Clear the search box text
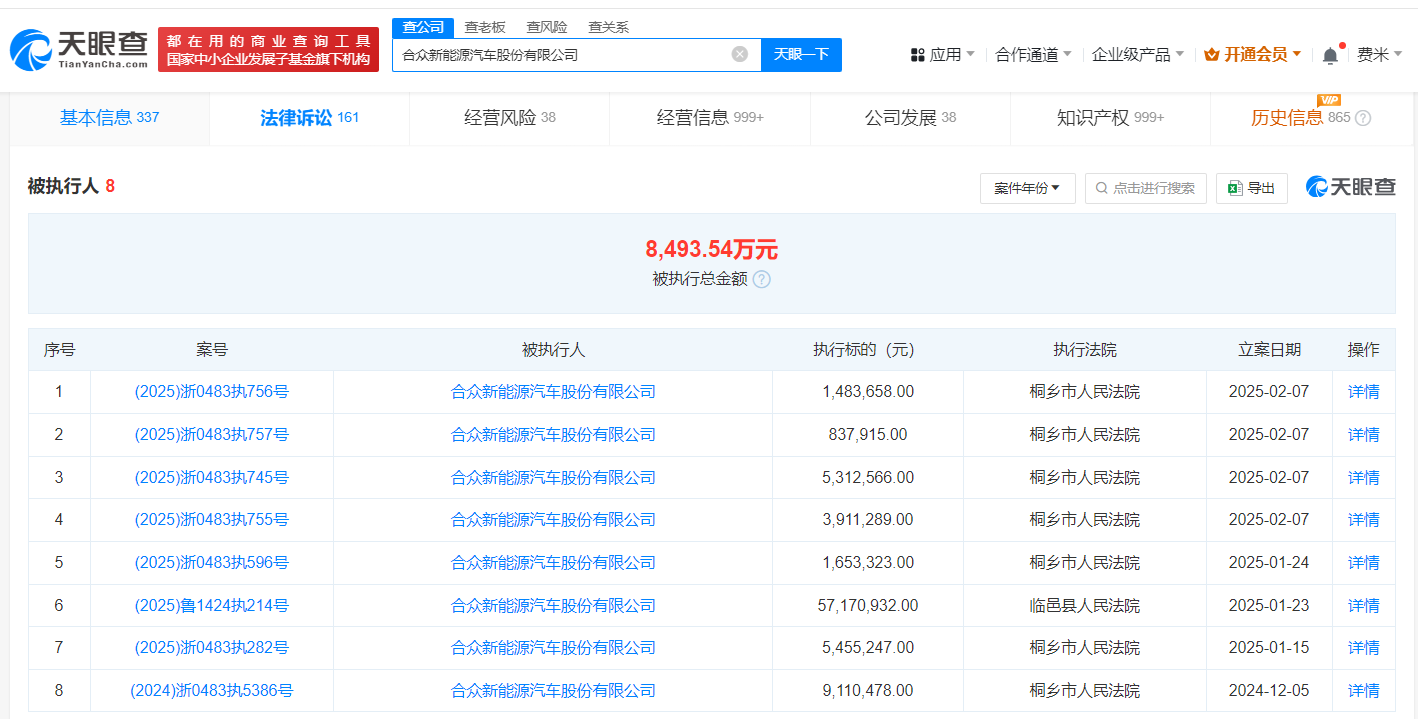The image size is (1418, 719). (739, 54)
